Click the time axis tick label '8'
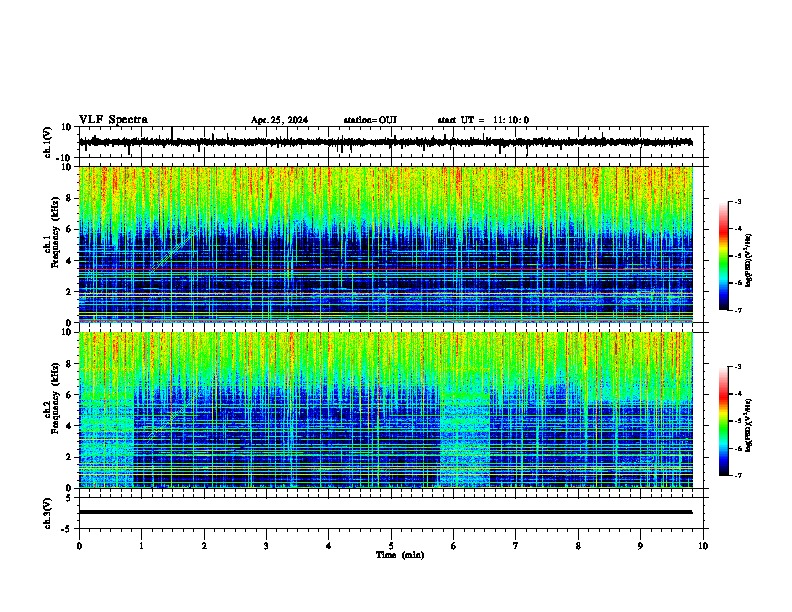The image size is (792, 612). point(578,546)
